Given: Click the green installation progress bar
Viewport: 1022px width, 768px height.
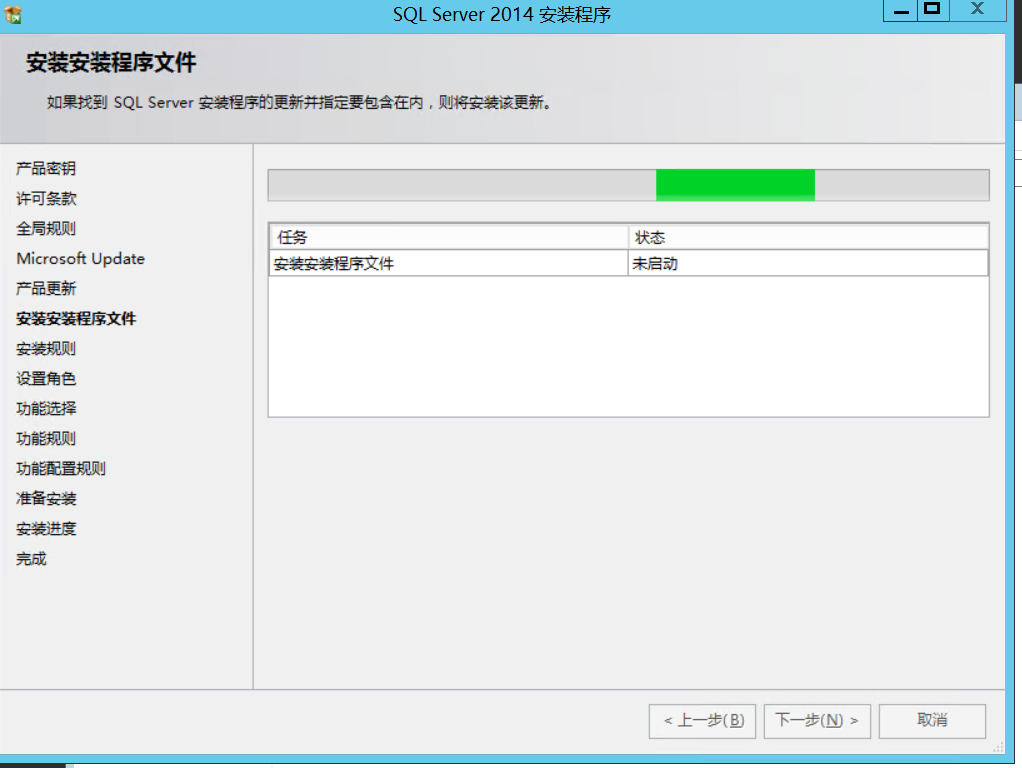Looking at the screenshot, I should (628, 185).
